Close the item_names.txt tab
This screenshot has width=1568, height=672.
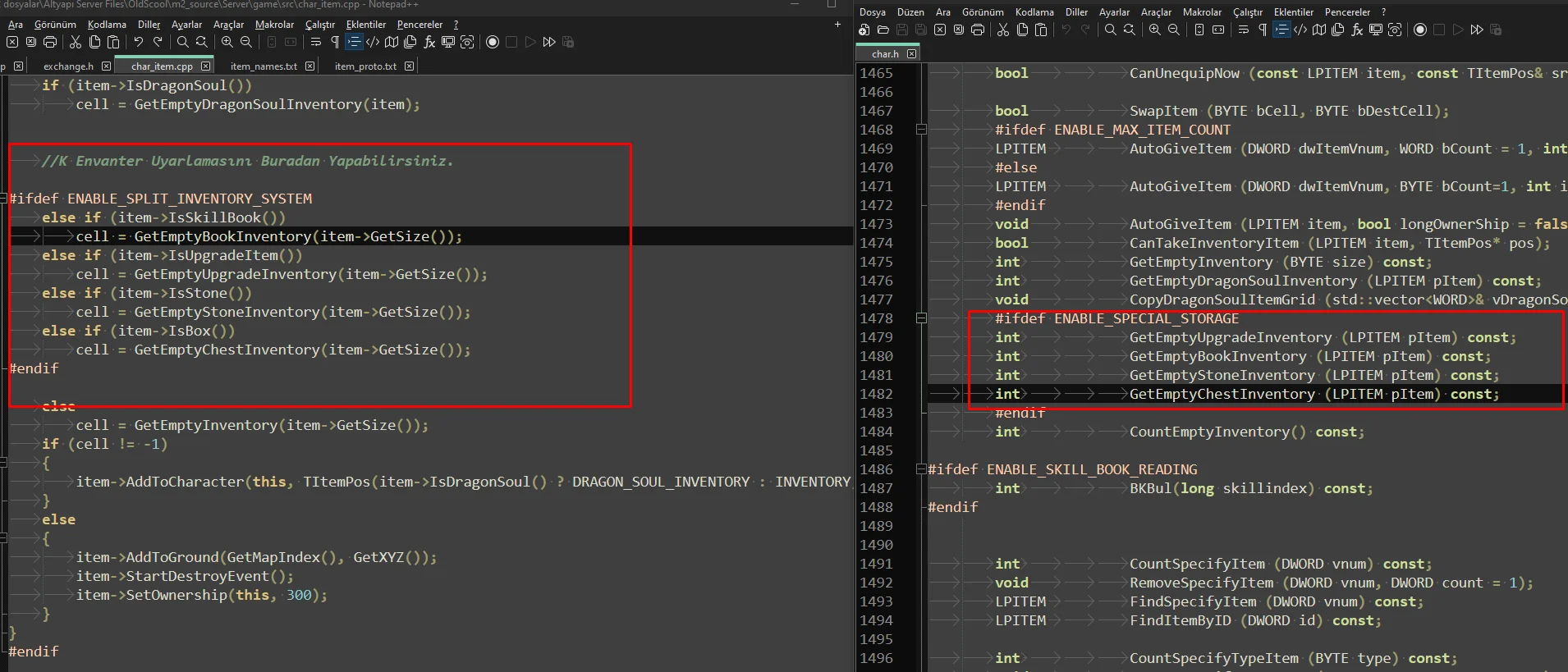309,66
